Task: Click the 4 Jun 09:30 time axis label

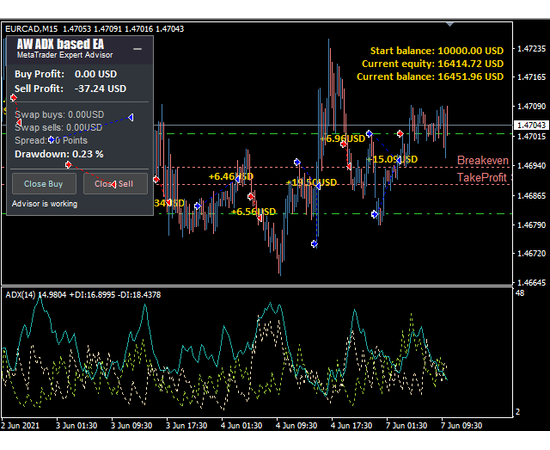Action: 296,426
